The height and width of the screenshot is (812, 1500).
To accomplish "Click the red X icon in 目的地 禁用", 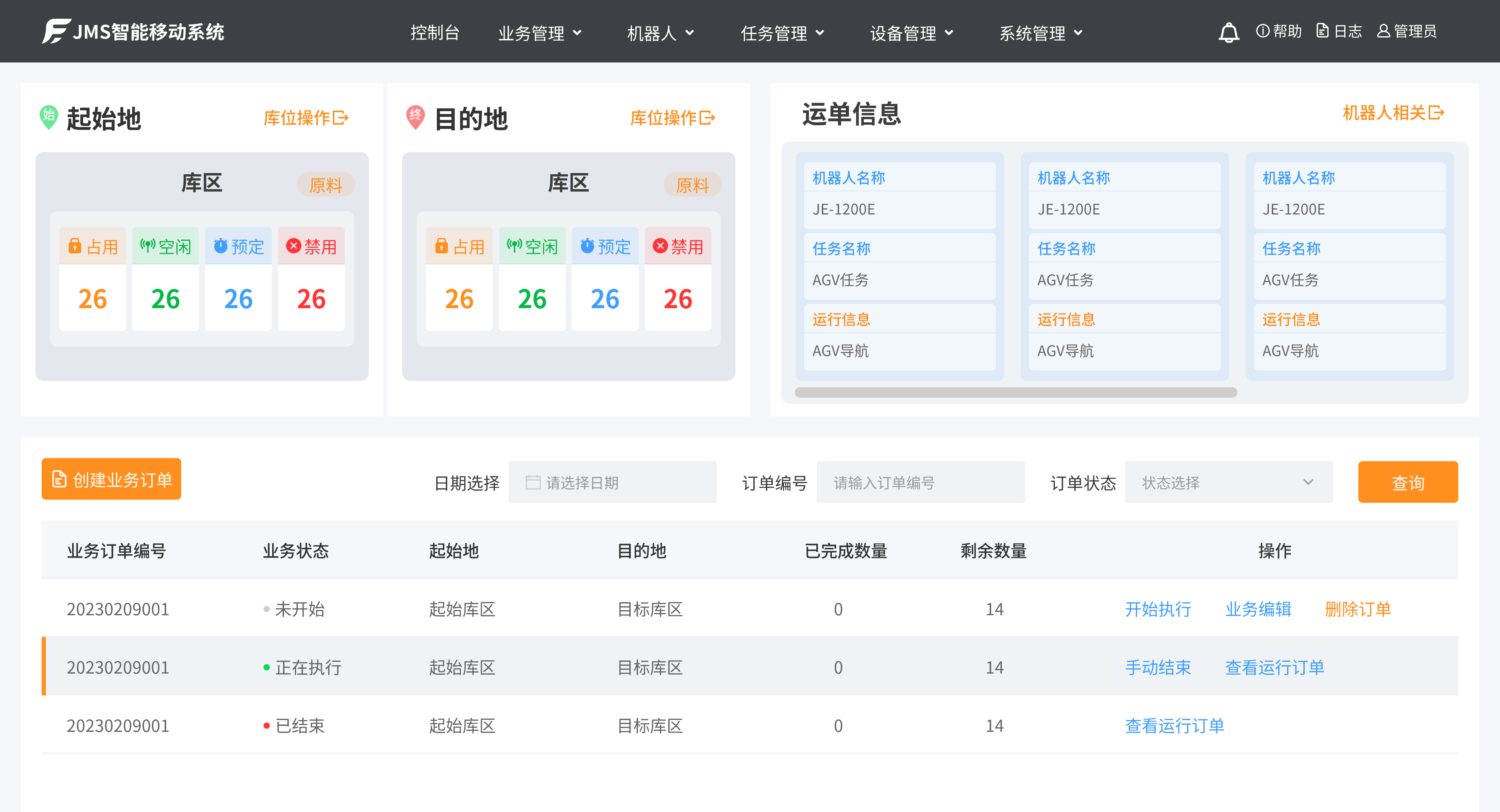I will pyautogui.click(x=660, y=246).
